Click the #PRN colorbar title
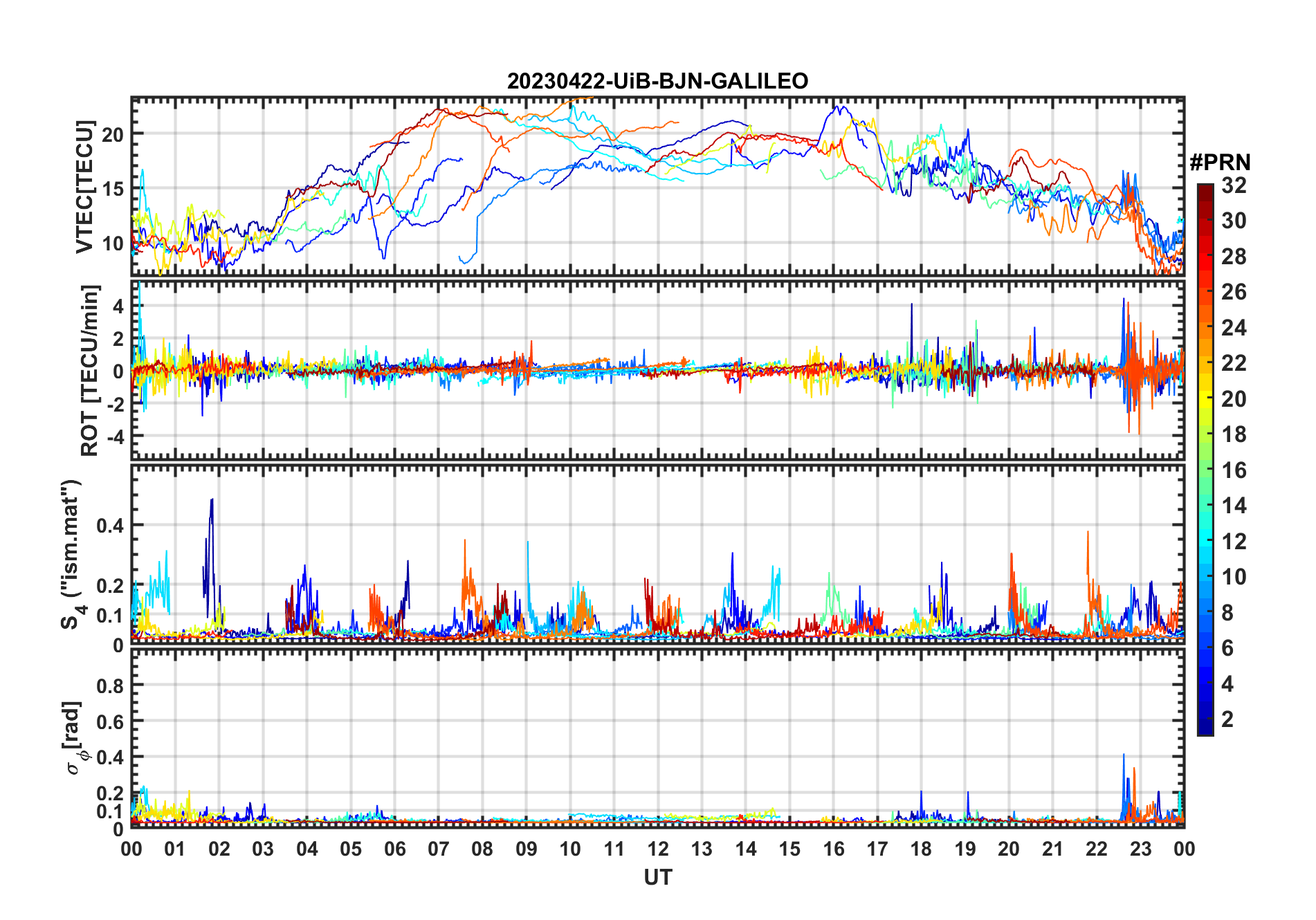1316x920 pixels. (x=1220, y=163)
